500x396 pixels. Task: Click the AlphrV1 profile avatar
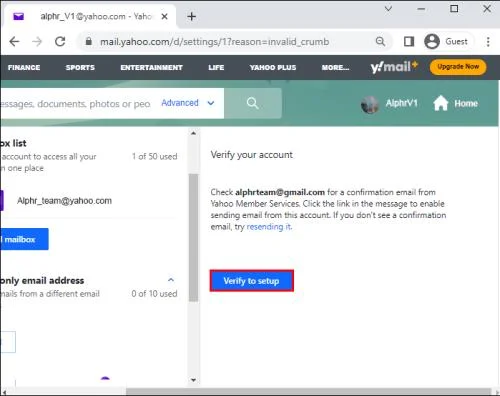click(370, 104)
